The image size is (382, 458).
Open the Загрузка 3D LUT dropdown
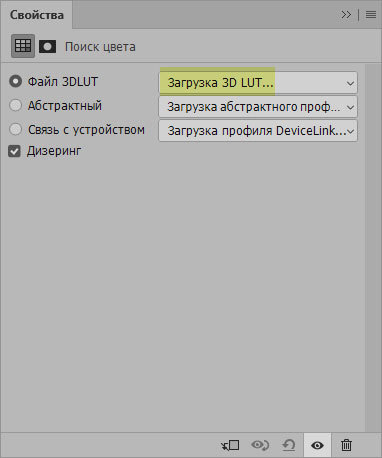coord(258,83)
